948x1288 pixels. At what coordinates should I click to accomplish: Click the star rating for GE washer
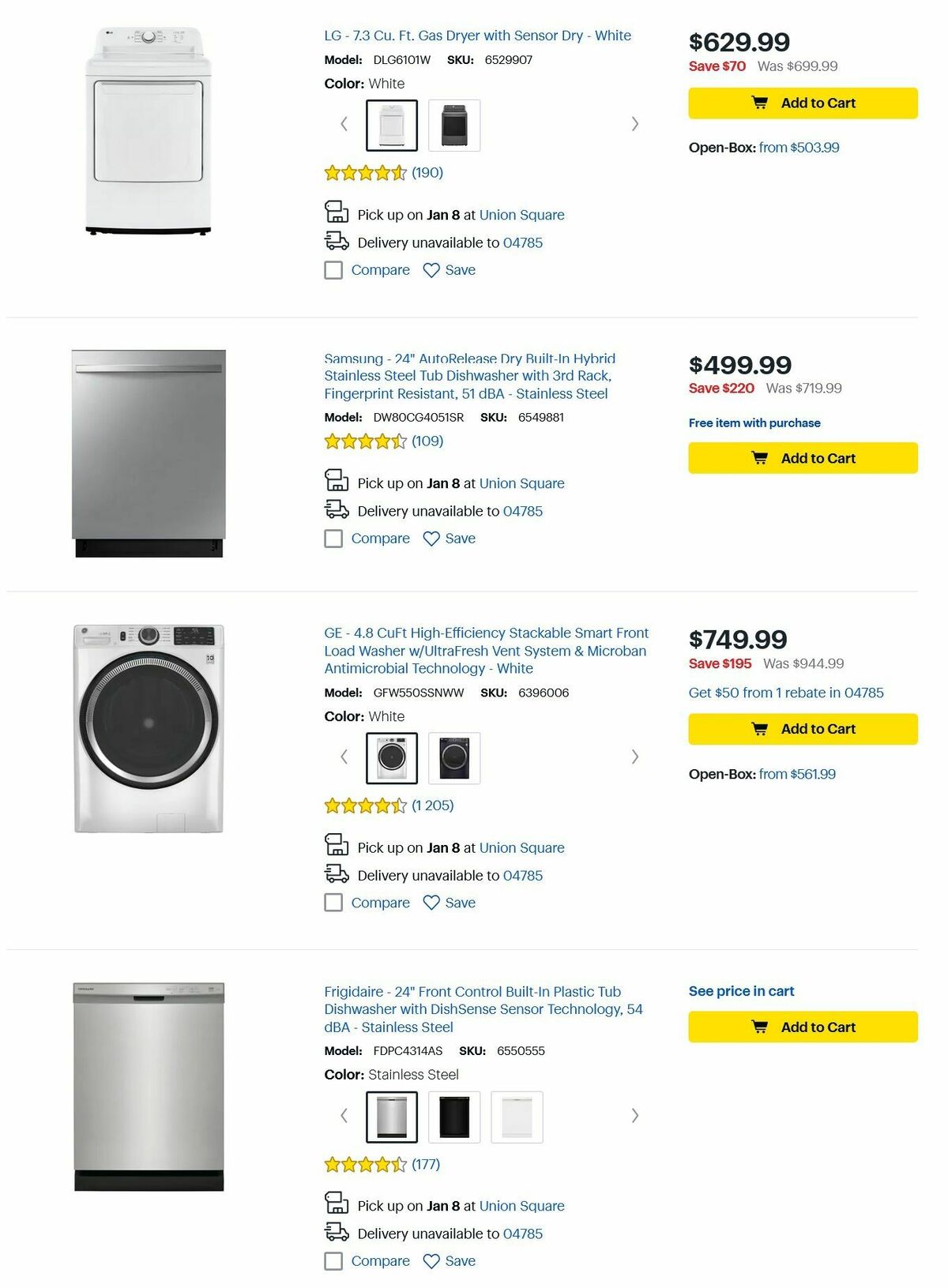coord(363,805)
